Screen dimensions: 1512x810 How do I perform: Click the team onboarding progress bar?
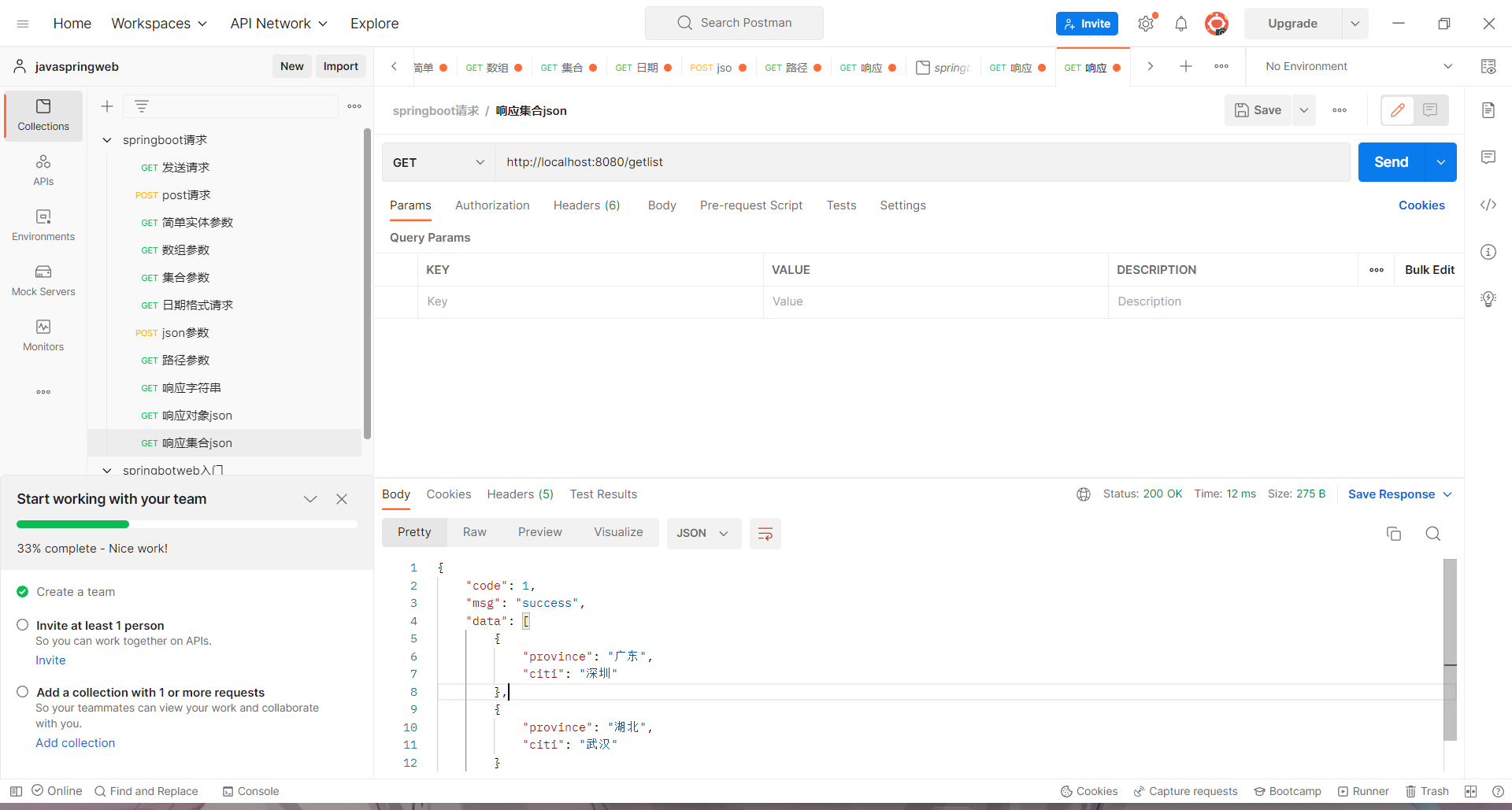point(187,524)
